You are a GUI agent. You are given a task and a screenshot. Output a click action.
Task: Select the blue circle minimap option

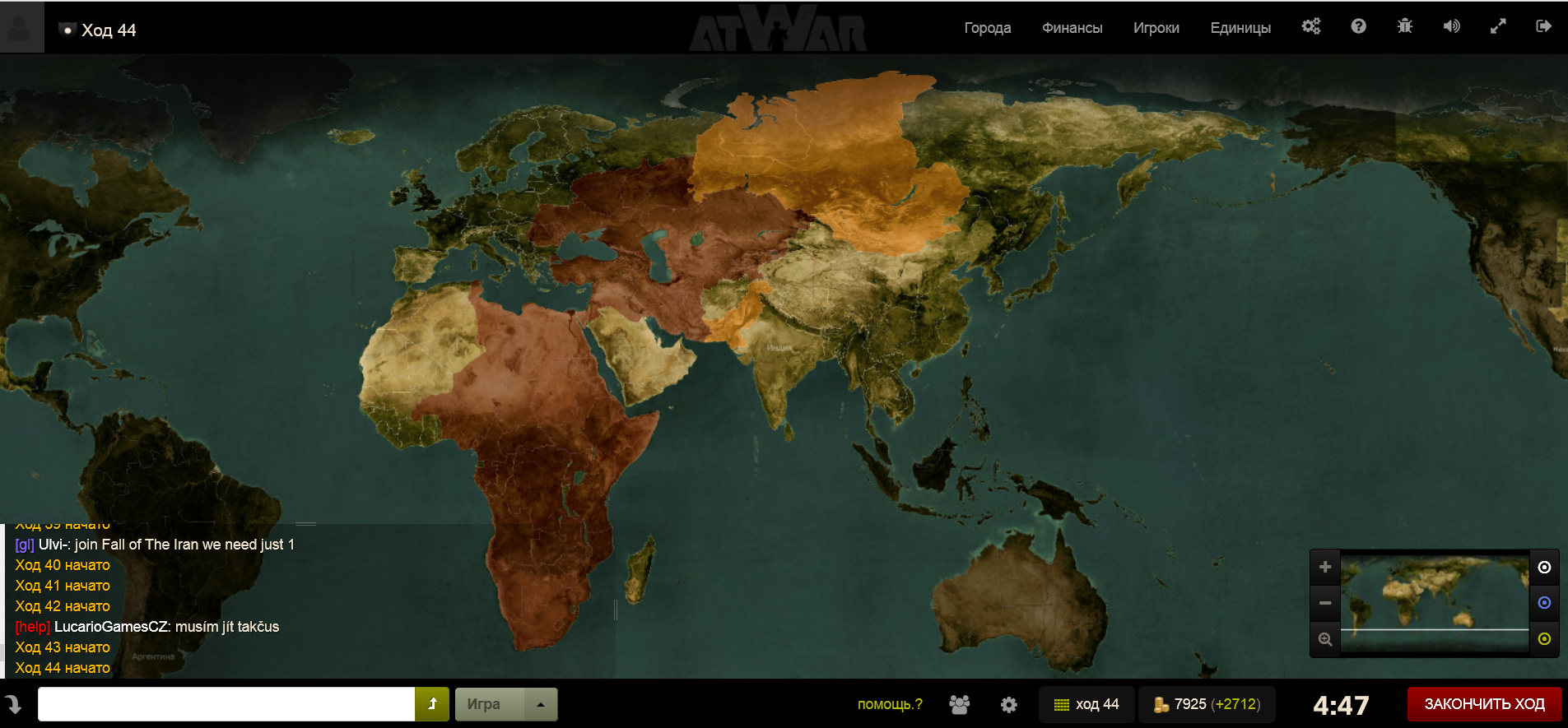[x=1544, y=603]
